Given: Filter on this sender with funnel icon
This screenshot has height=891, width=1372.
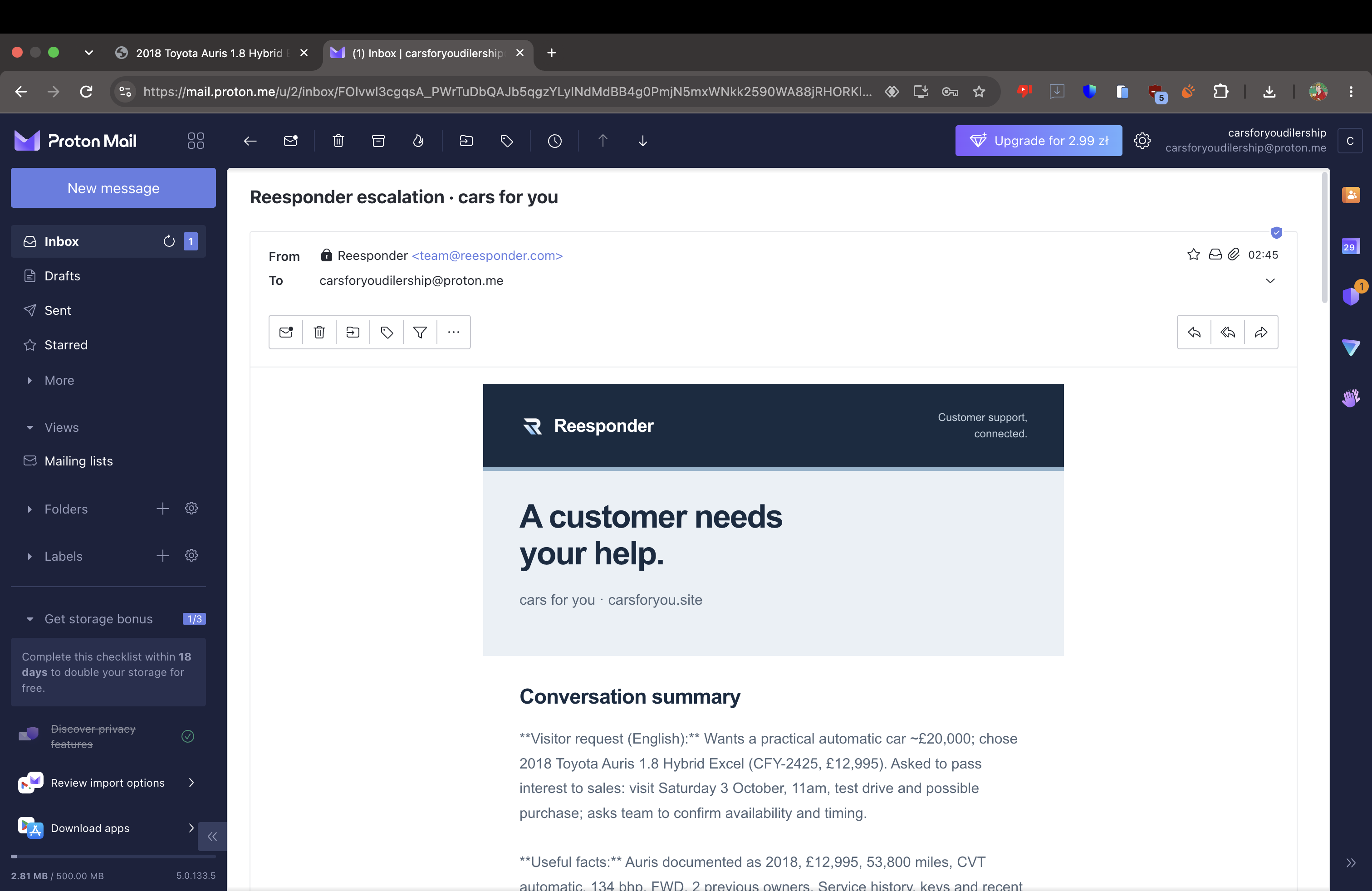Looking at the screenshot, I should click(420, 332).
